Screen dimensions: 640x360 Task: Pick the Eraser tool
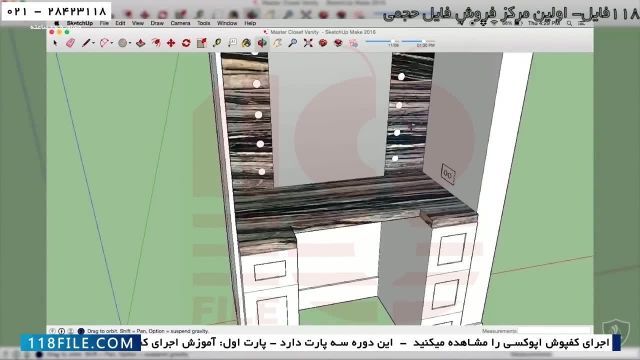click(x=70, y=43)
